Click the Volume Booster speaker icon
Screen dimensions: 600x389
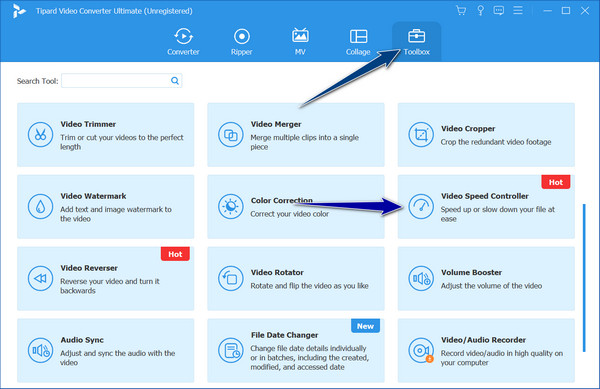tap(421, 278)
